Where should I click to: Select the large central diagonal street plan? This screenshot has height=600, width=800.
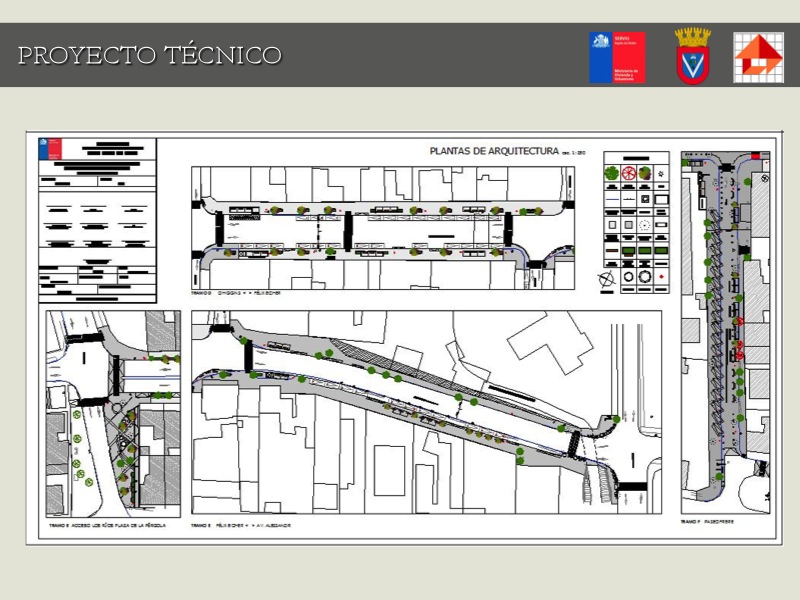(x=426, y=412)
